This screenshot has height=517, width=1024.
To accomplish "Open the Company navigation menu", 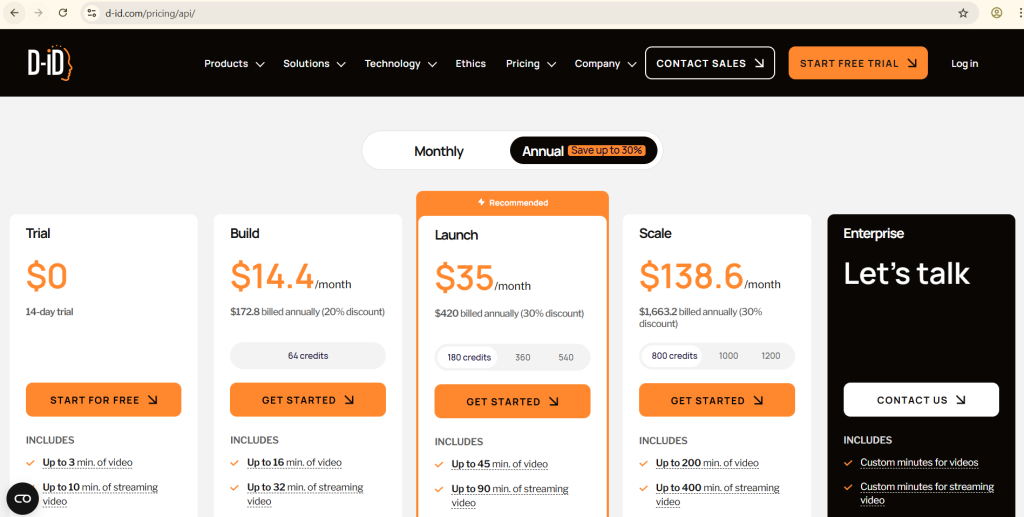I will tap(605, 64).
